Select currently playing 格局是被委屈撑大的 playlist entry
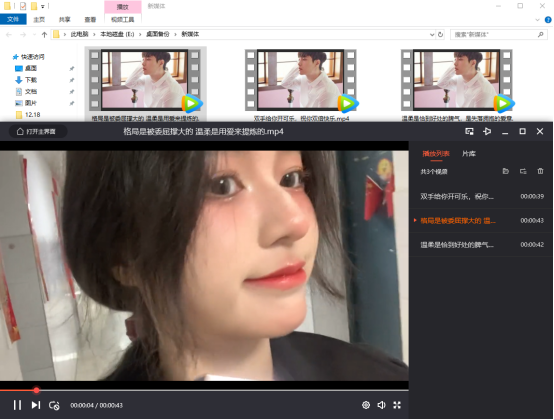This screenshot has width=554, height=420. point(481,221)
